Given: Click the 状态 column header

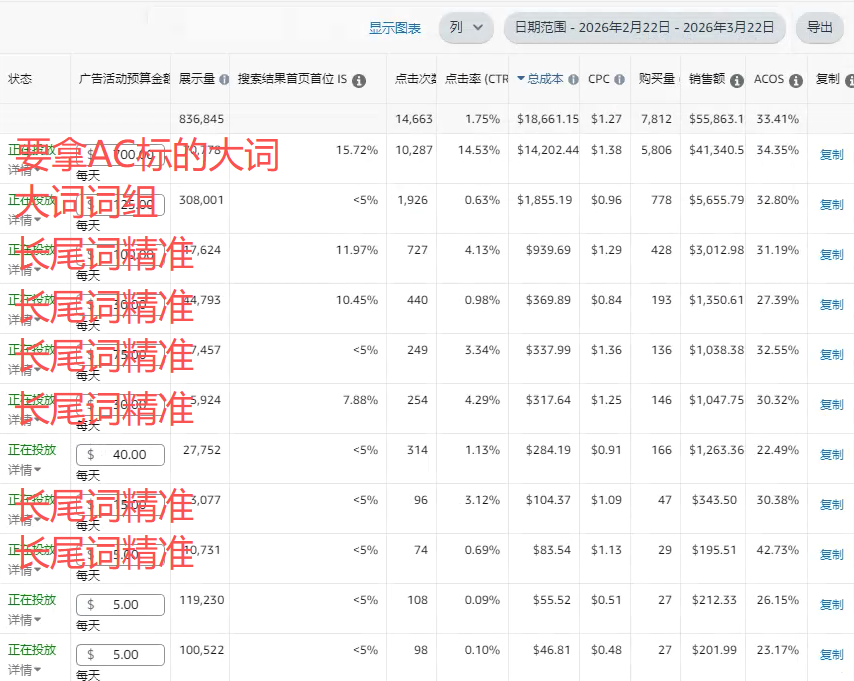Looking at the screenshot, I should pyautogui.click(x=21, y=79).
